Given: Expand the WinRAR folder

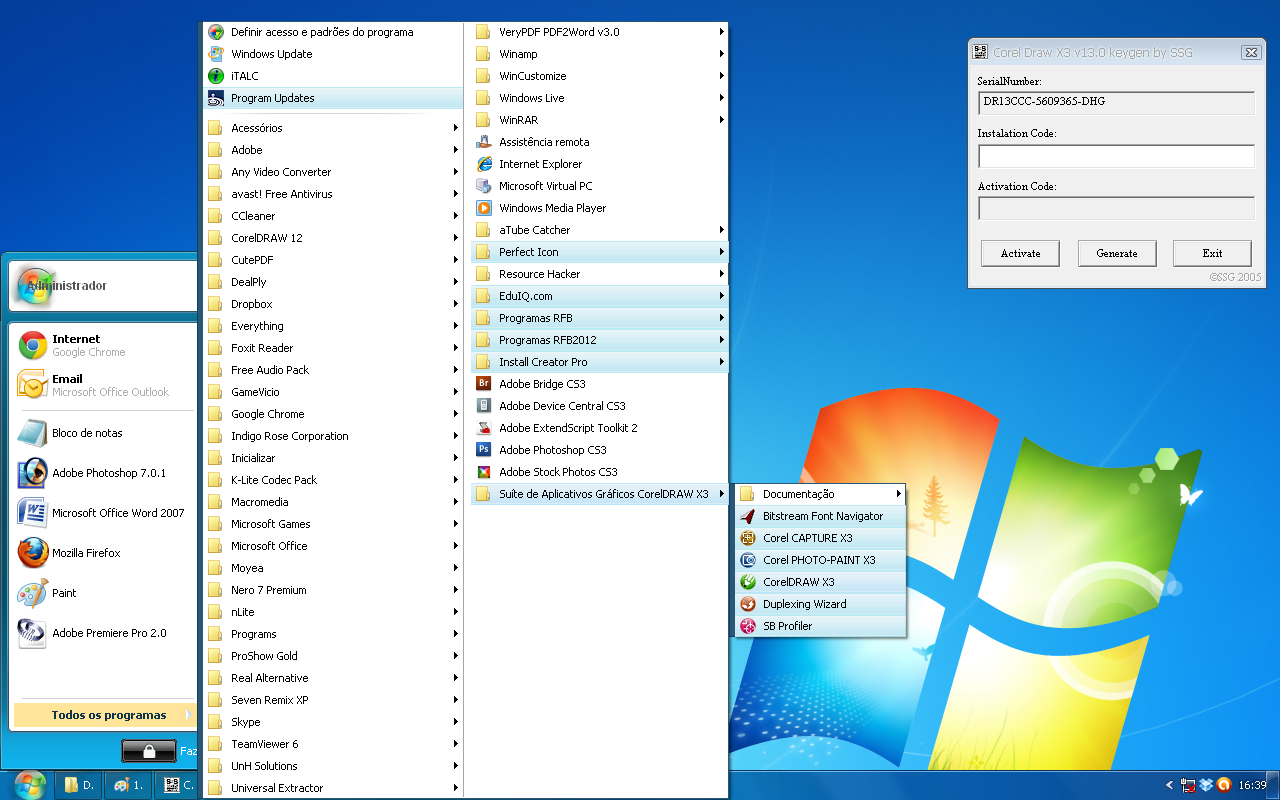Looking at the screenshot, I should click(x=599, y=120).
